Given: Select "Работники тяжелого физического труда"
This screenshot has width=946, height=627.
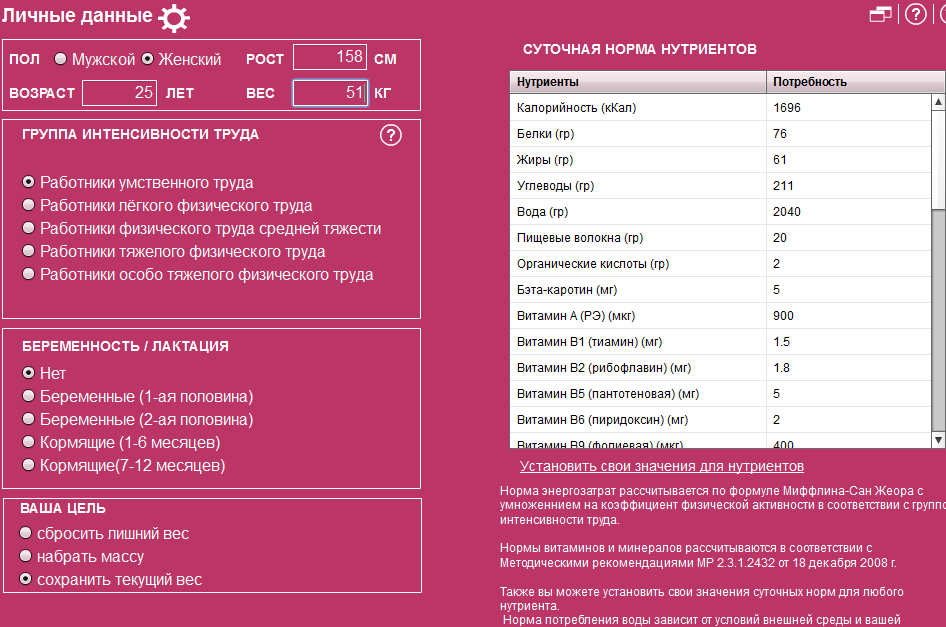Looking at the screenshot, I should [28, 252].
